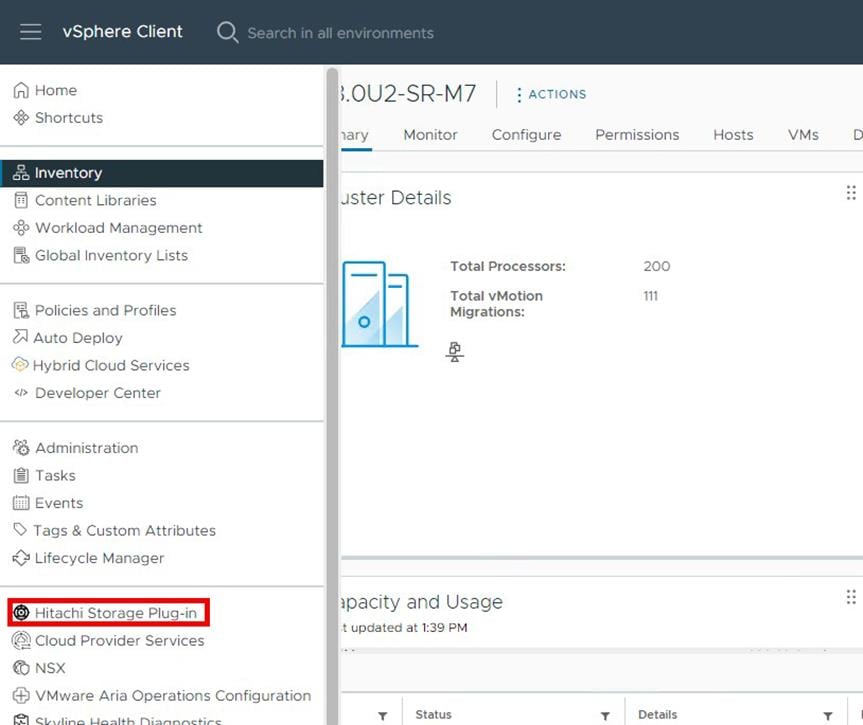The image size is (863, 725).
Task: Click the Administration gear icon
Action: click(x=21, y=448)
